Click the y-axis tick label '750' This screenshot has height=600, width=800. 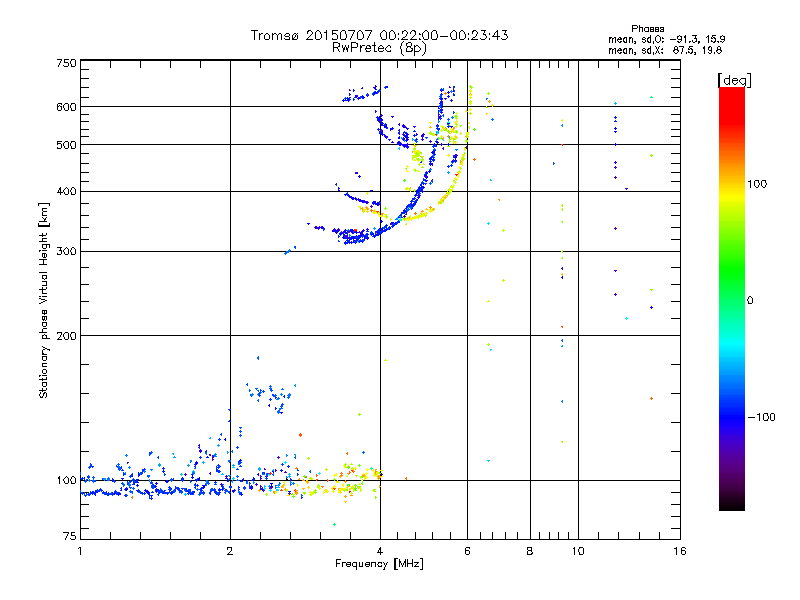pos(66,63)
